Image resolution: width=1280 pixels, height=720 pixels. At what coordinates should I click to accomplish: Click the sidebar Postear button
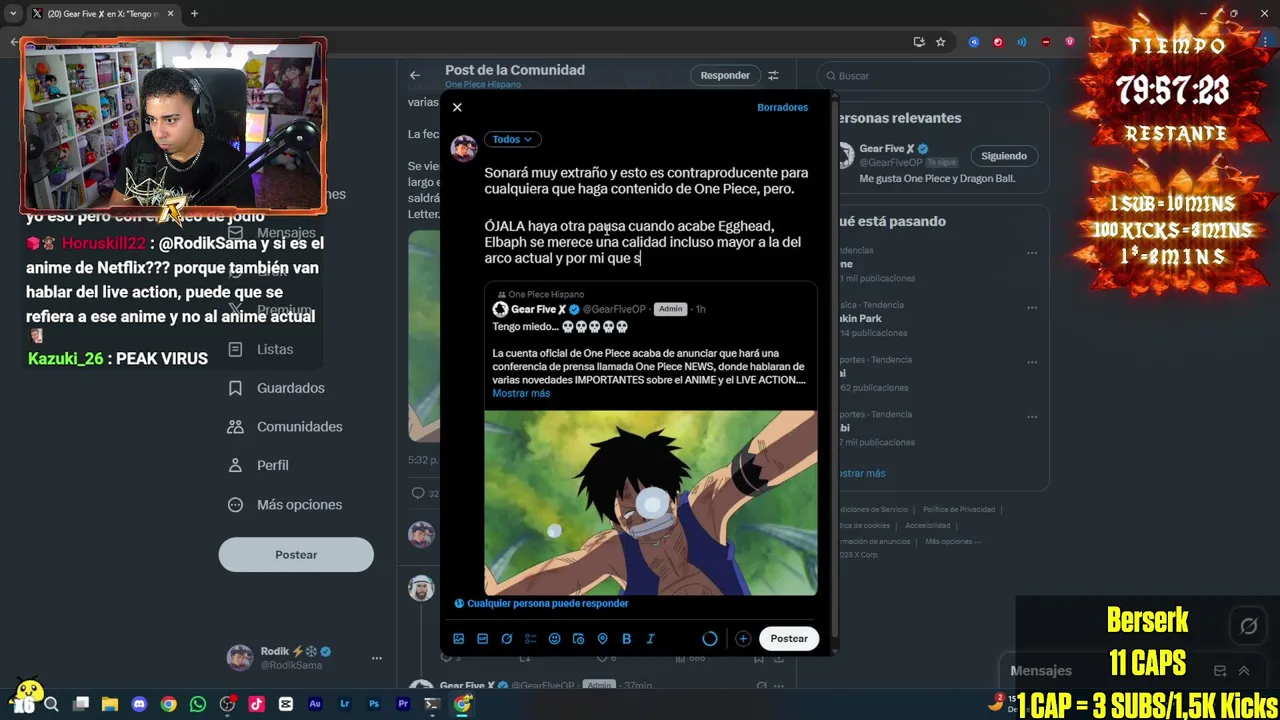click(296, 555)
